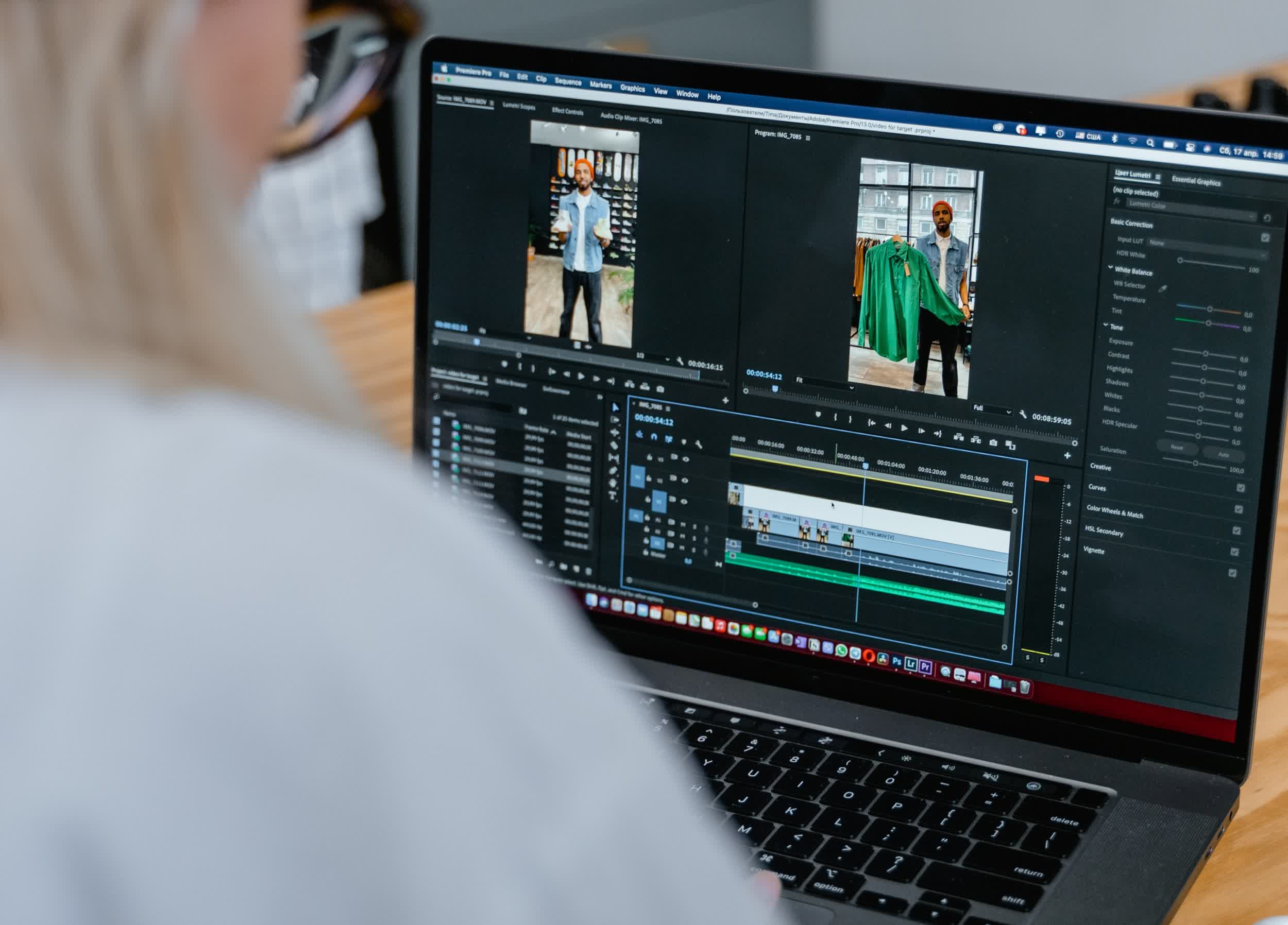This screenshot has height=925, width=1288.
Task: Collapse White Balance section
Action: 1110,267
